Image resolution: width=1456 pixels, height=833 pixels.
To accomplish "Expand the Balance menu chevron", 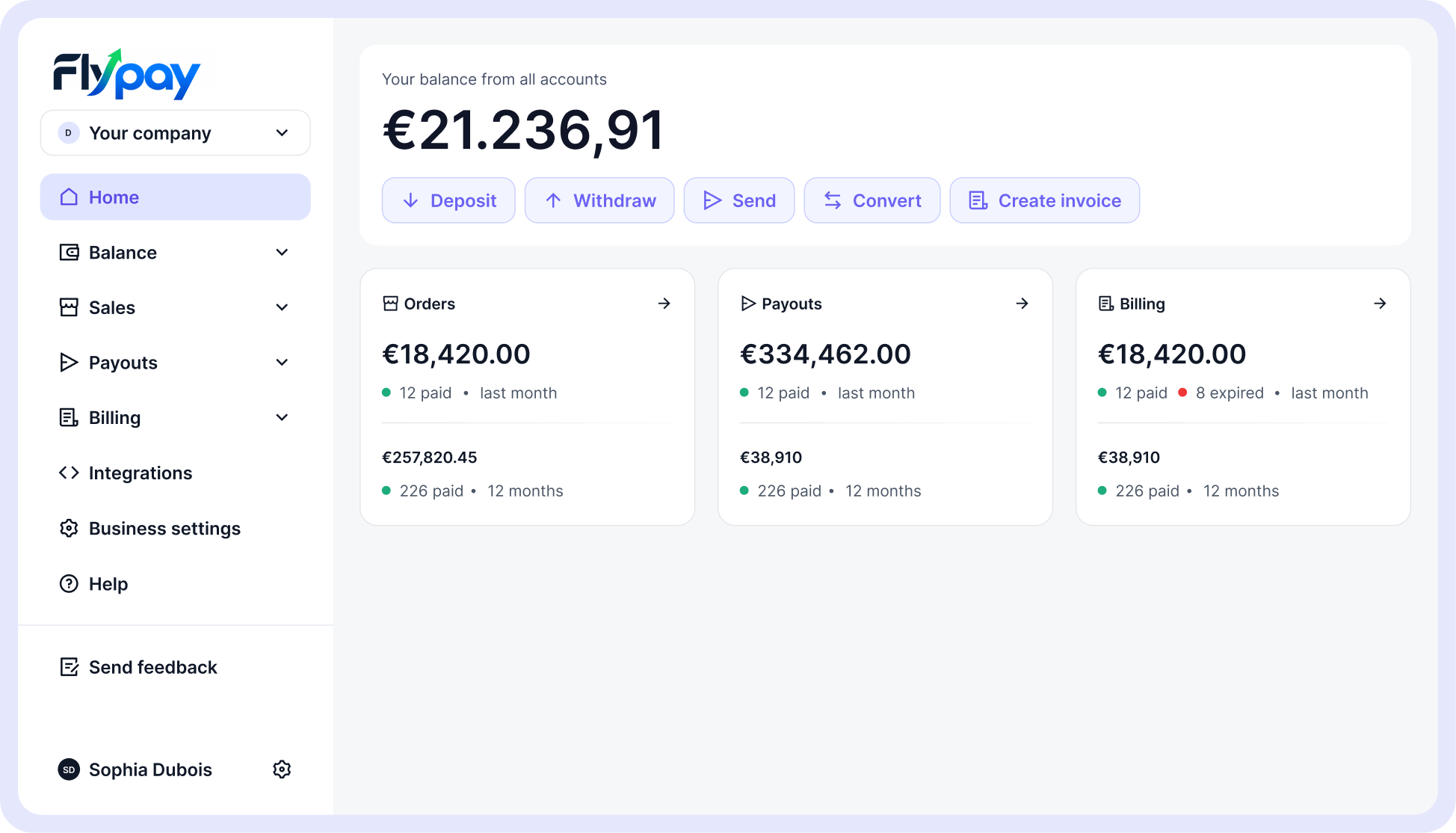I will 282,252.
